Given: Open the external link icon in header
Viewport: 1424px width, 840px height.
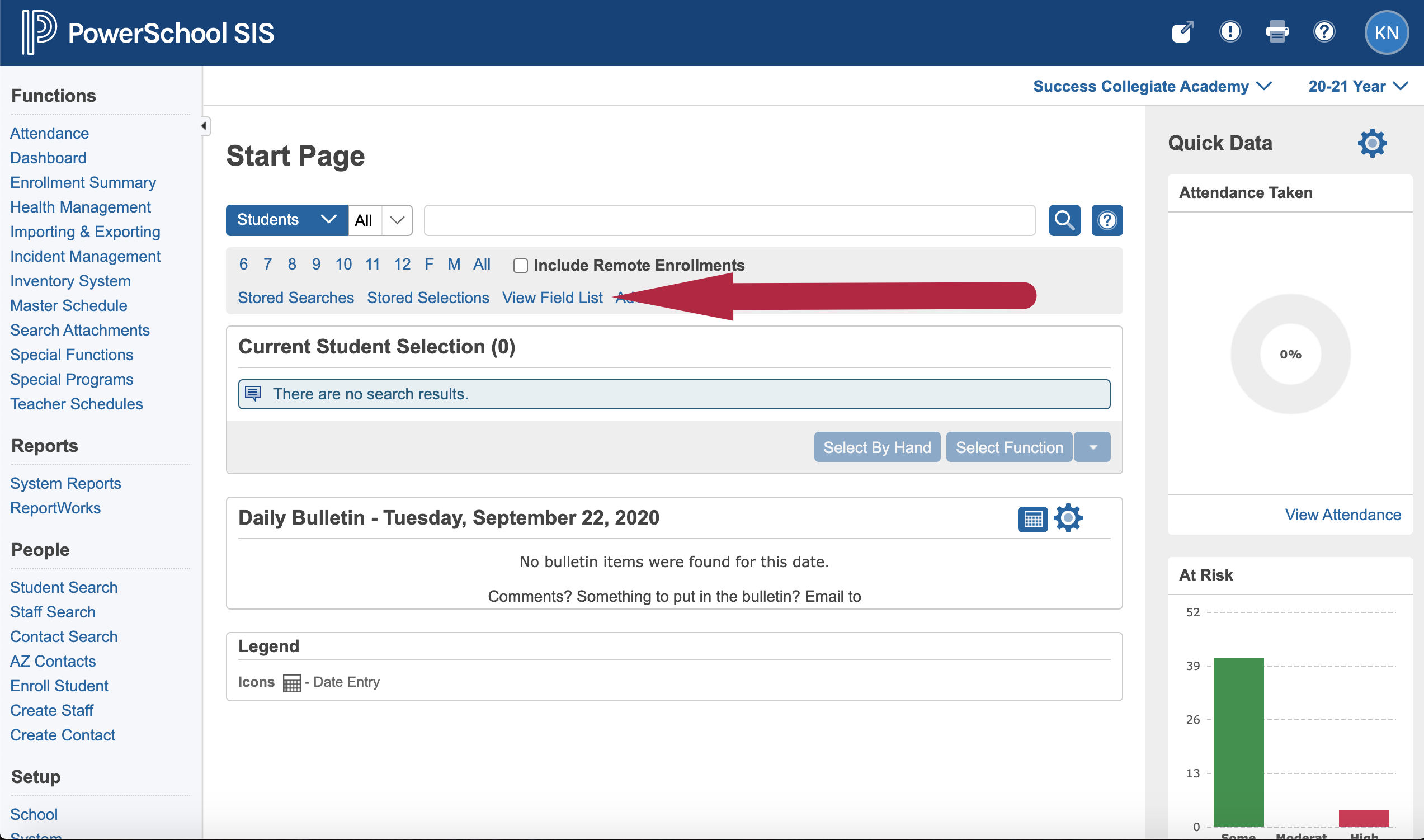Looking at the screenshot, I should click(1182, 32).
